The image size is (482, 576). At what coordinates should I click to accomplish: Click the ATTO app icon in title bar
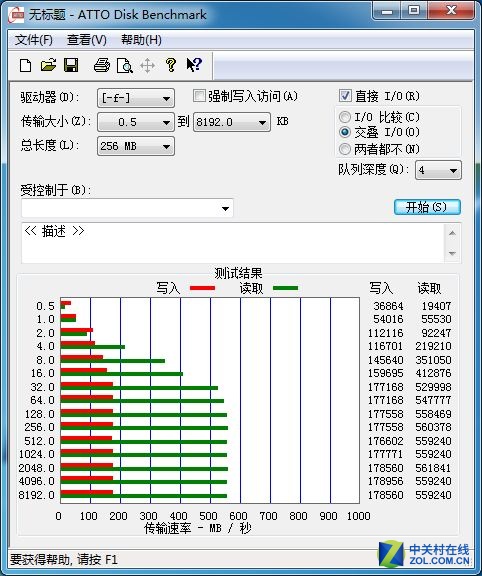coord(17,15)
